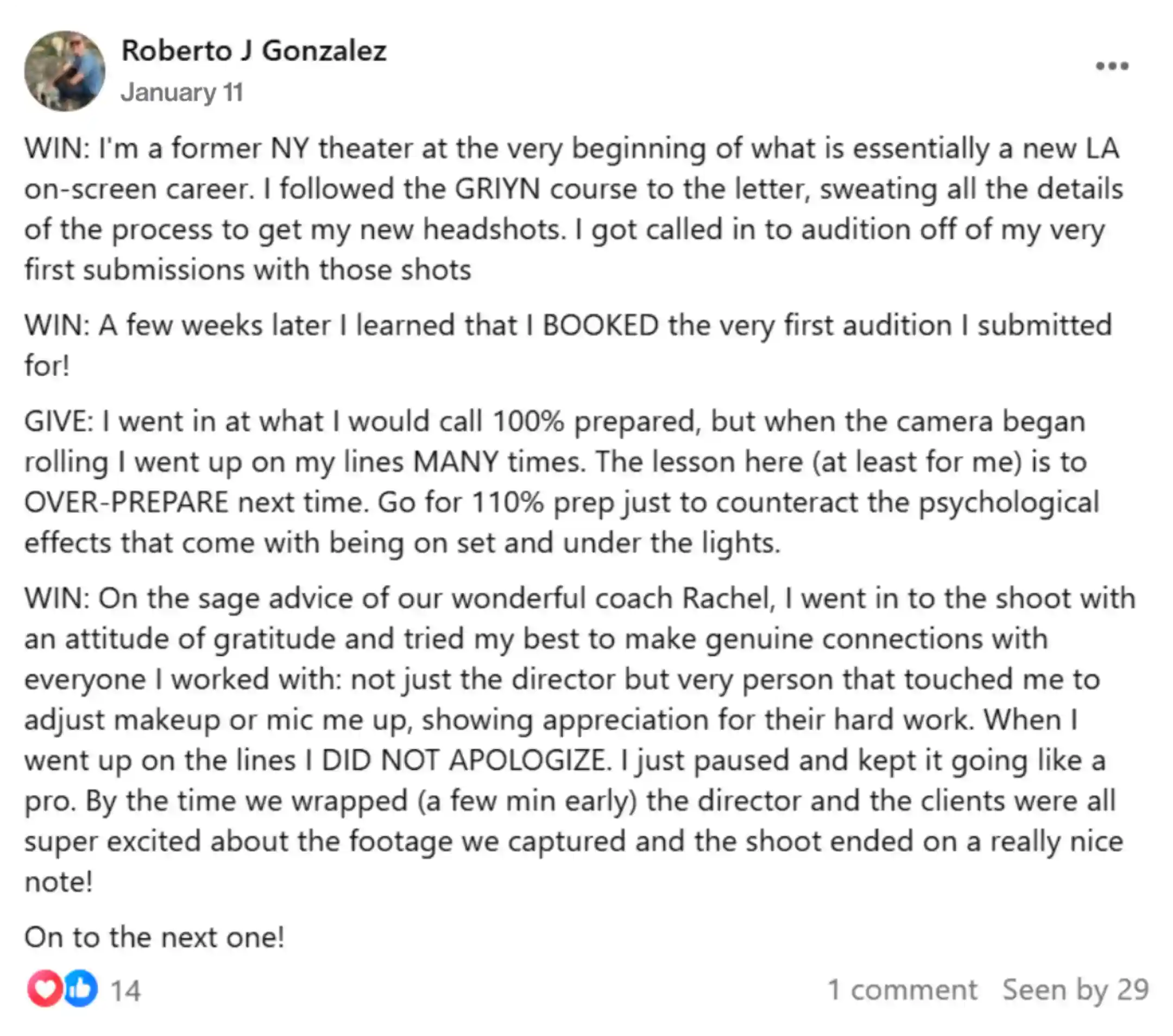Open the January 11 post timestamp
The height and width of the screenshot is (1036, 1173).
pyautogui.click(x=182, y=92)
